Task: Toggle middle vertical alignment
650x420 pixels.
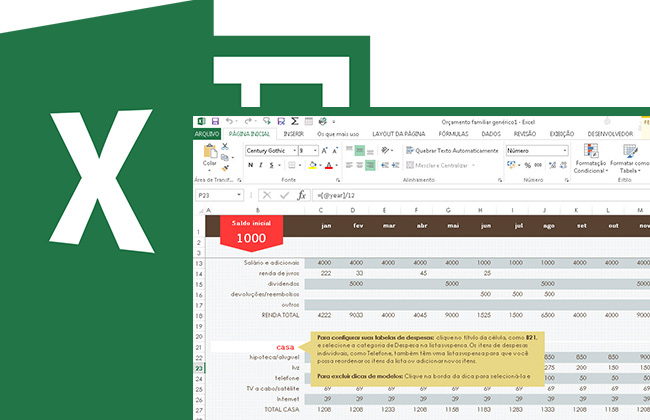Action: click(x=360, y=150)
